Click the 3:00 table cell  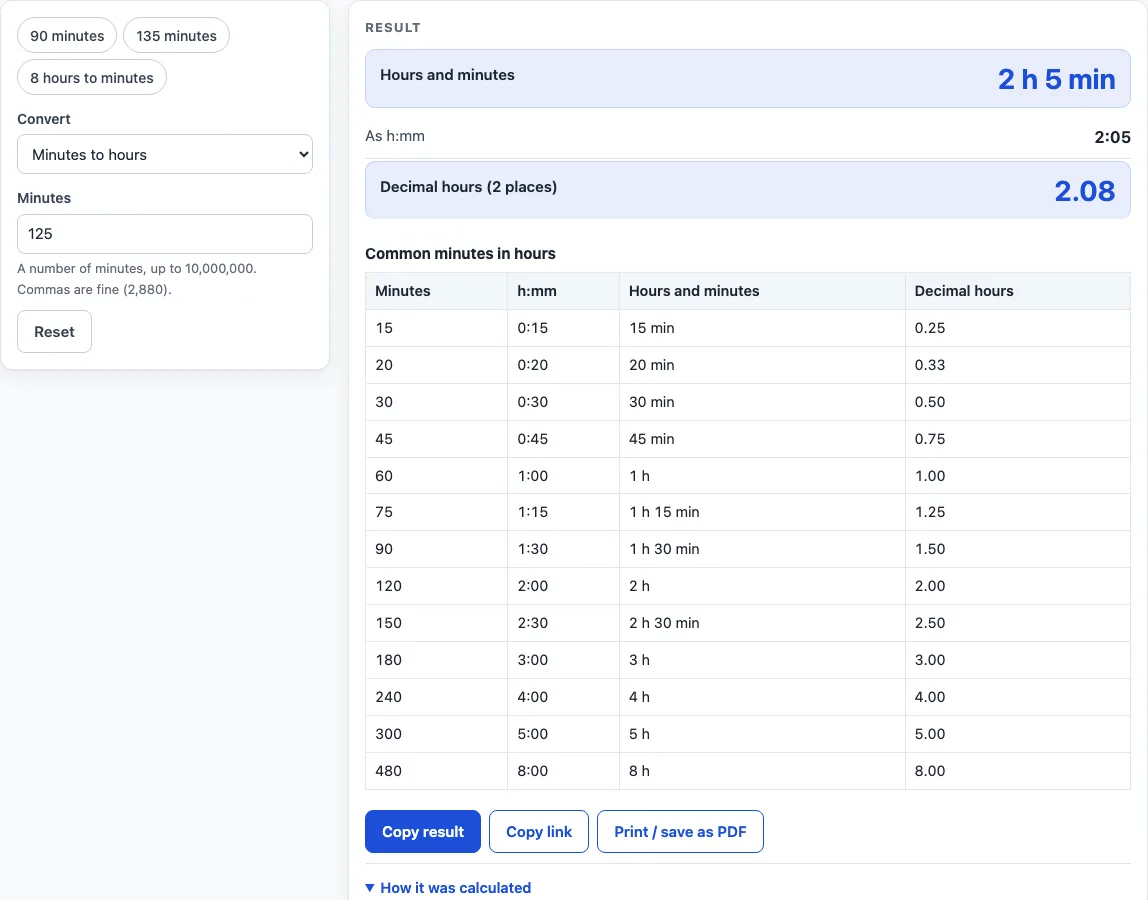pos(563,660)
